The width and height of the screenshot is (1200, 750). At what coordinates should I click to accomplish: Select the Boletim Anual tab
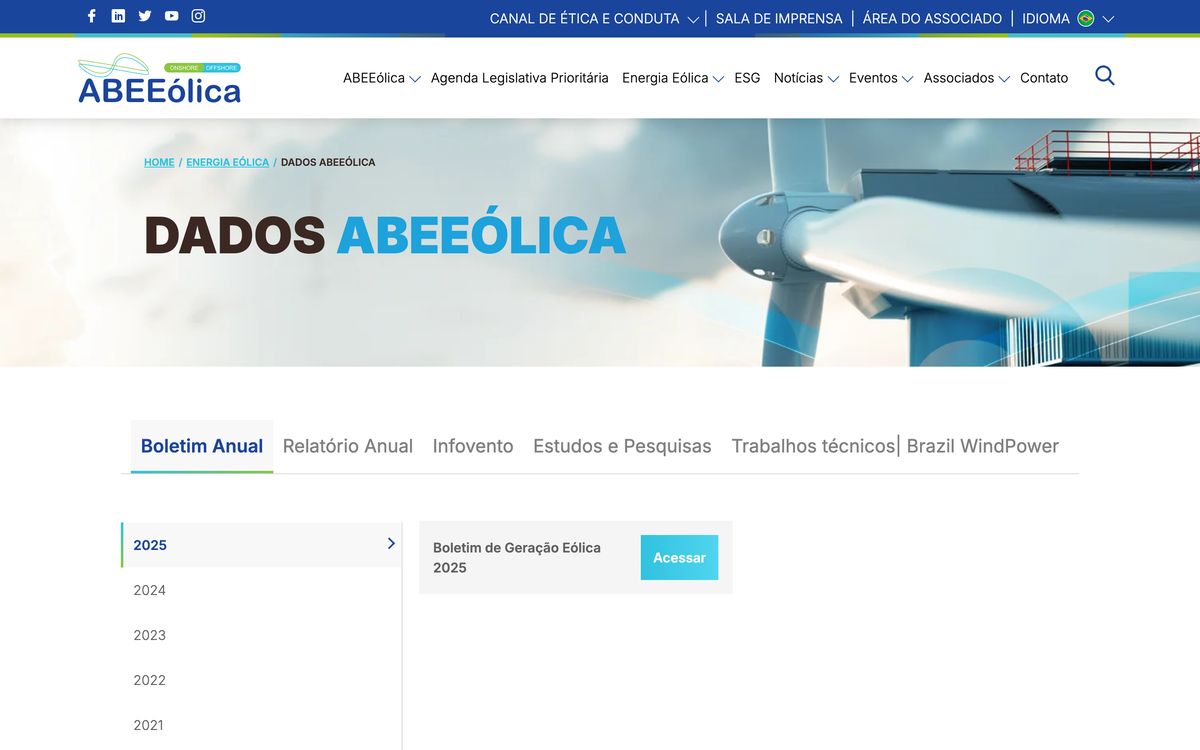point(202,446)
